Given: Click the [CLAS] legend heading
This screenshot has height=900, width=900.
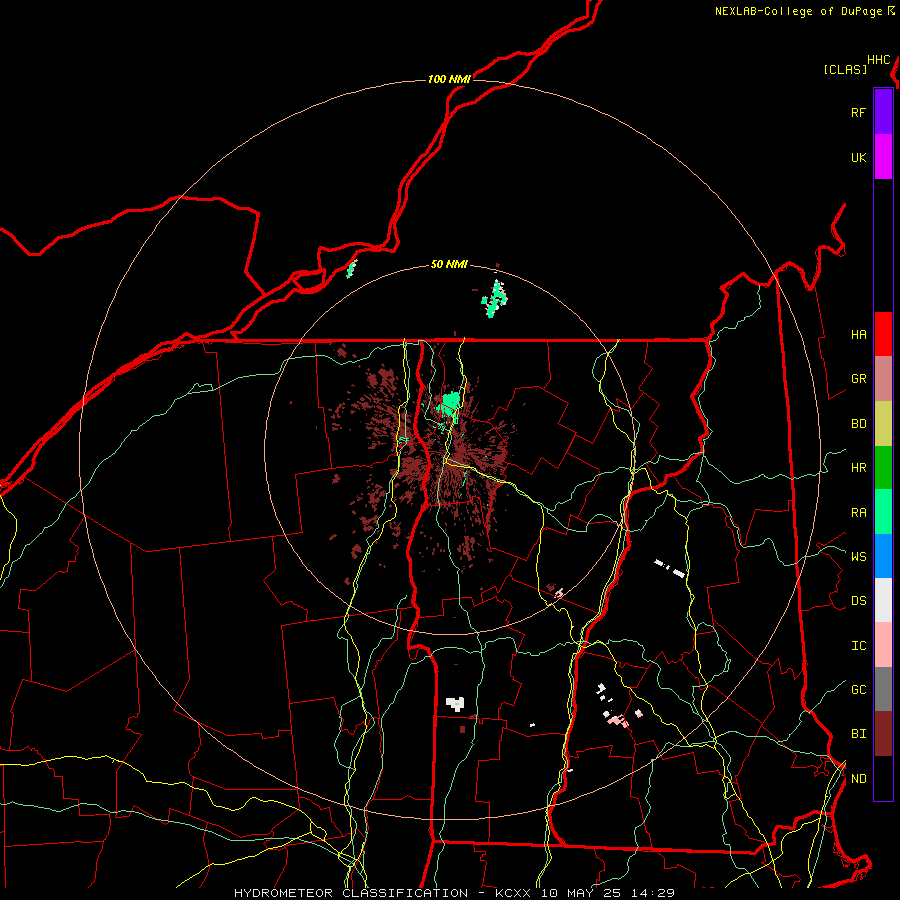Looking at the screenshot, I should 845,69.
